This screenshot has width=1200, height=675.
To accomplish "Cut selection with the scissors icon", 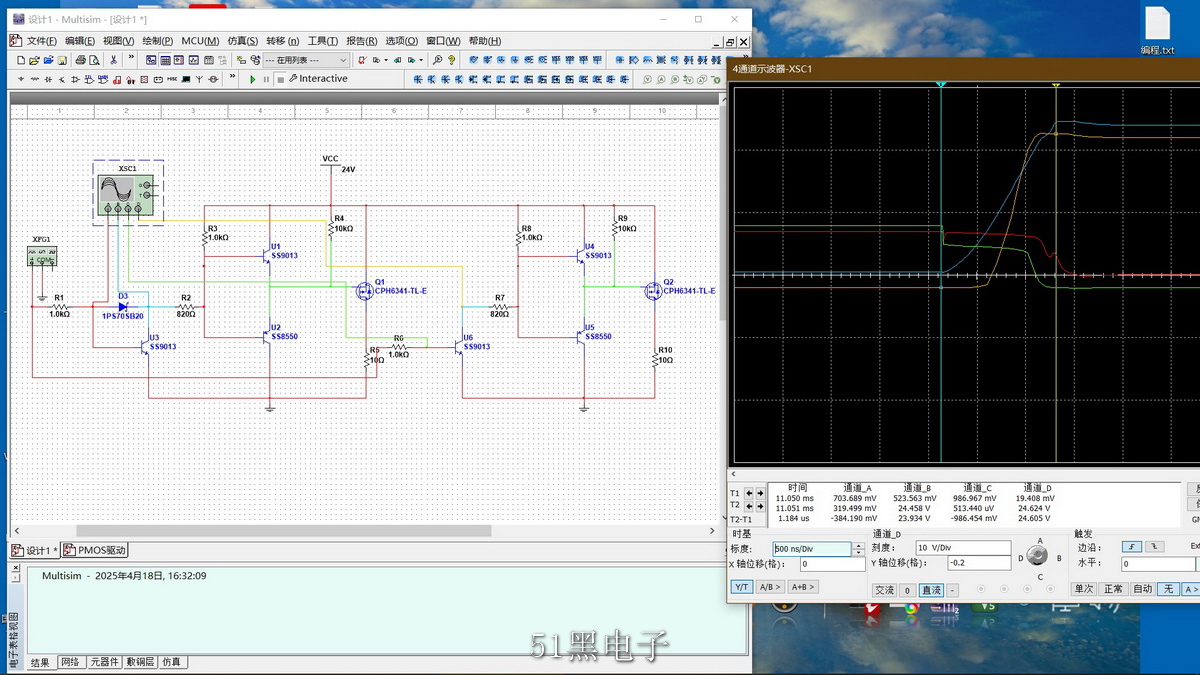I will click(x=113, y=60).
